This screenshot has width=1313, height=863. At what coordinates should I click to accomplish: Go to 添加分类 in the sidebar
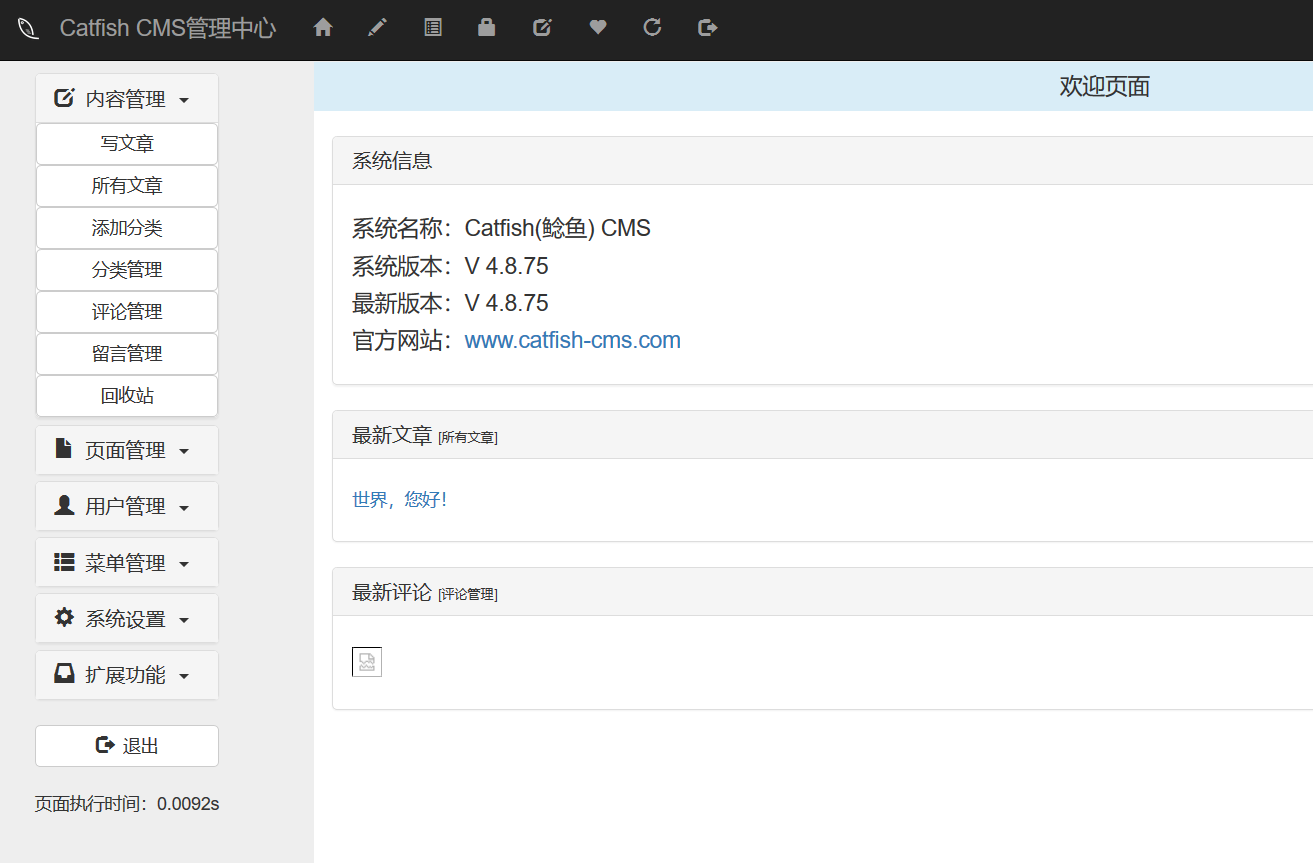click(x=127, y=228)
